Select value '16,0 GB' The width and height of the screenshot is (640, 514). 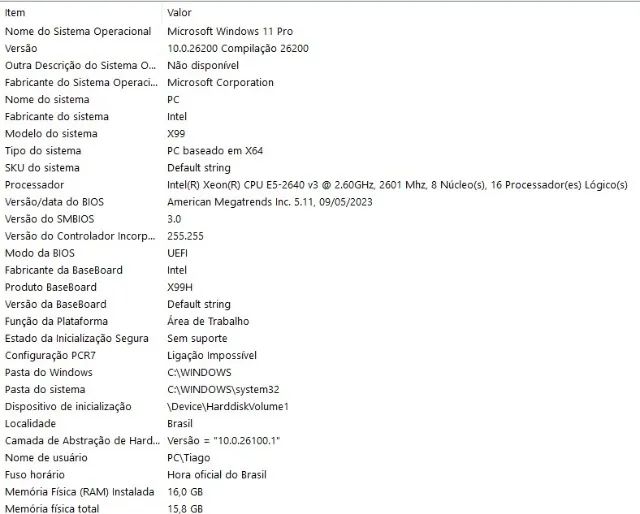coord(185,492)
